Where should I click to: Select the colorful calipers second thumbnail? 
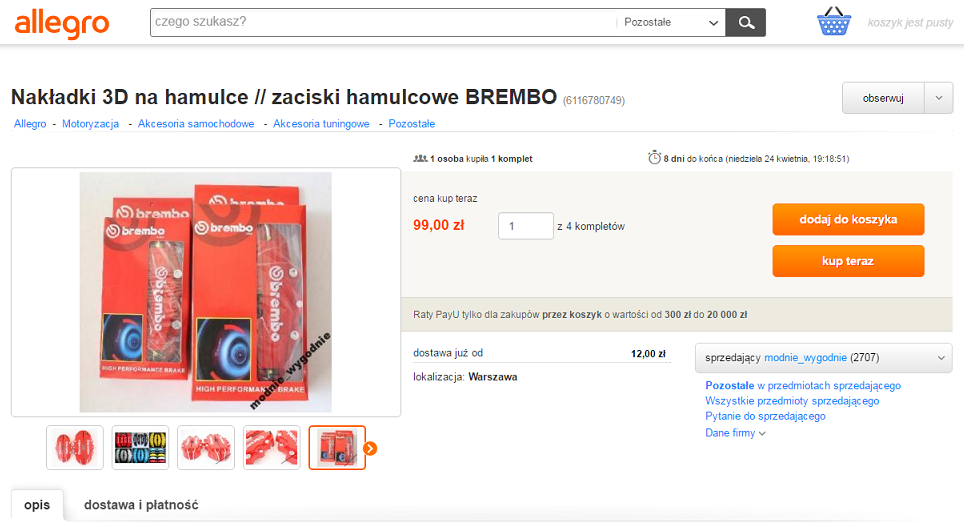[140, 448]
